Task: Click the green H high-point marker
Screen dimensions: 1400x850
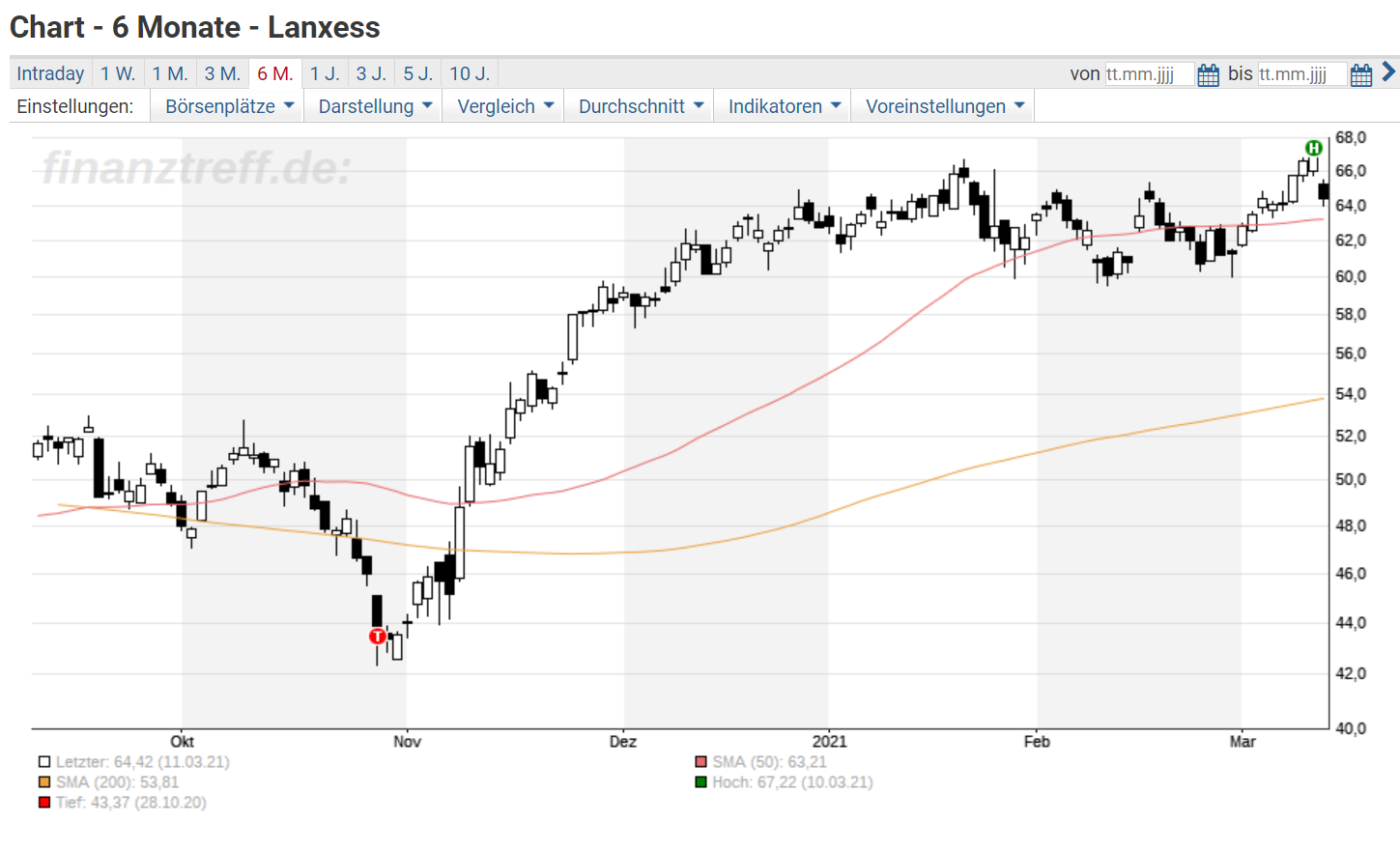Action: 1313,148
